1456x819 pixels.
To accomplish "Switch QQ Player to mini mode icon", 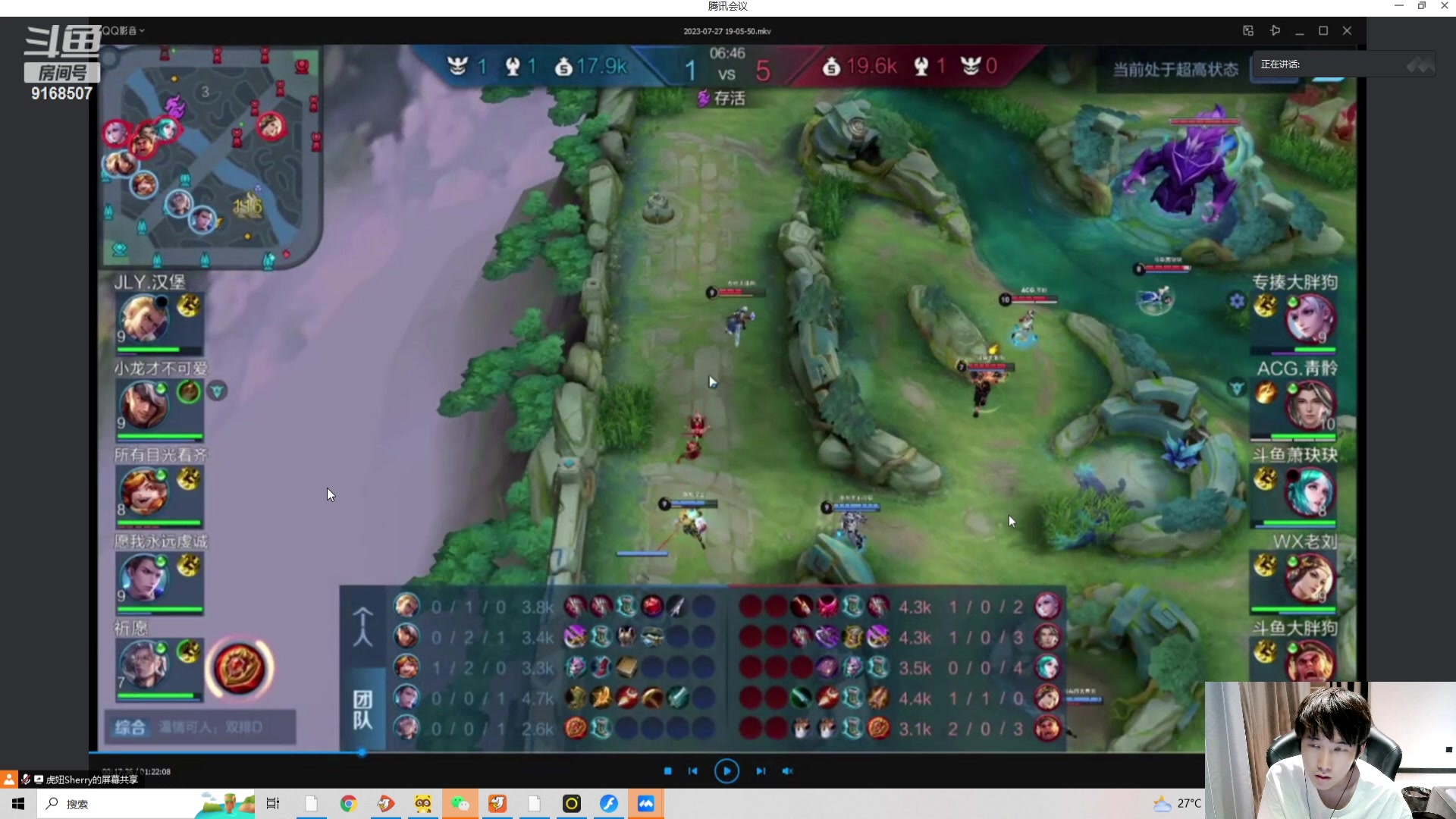I will [1248, 30].
